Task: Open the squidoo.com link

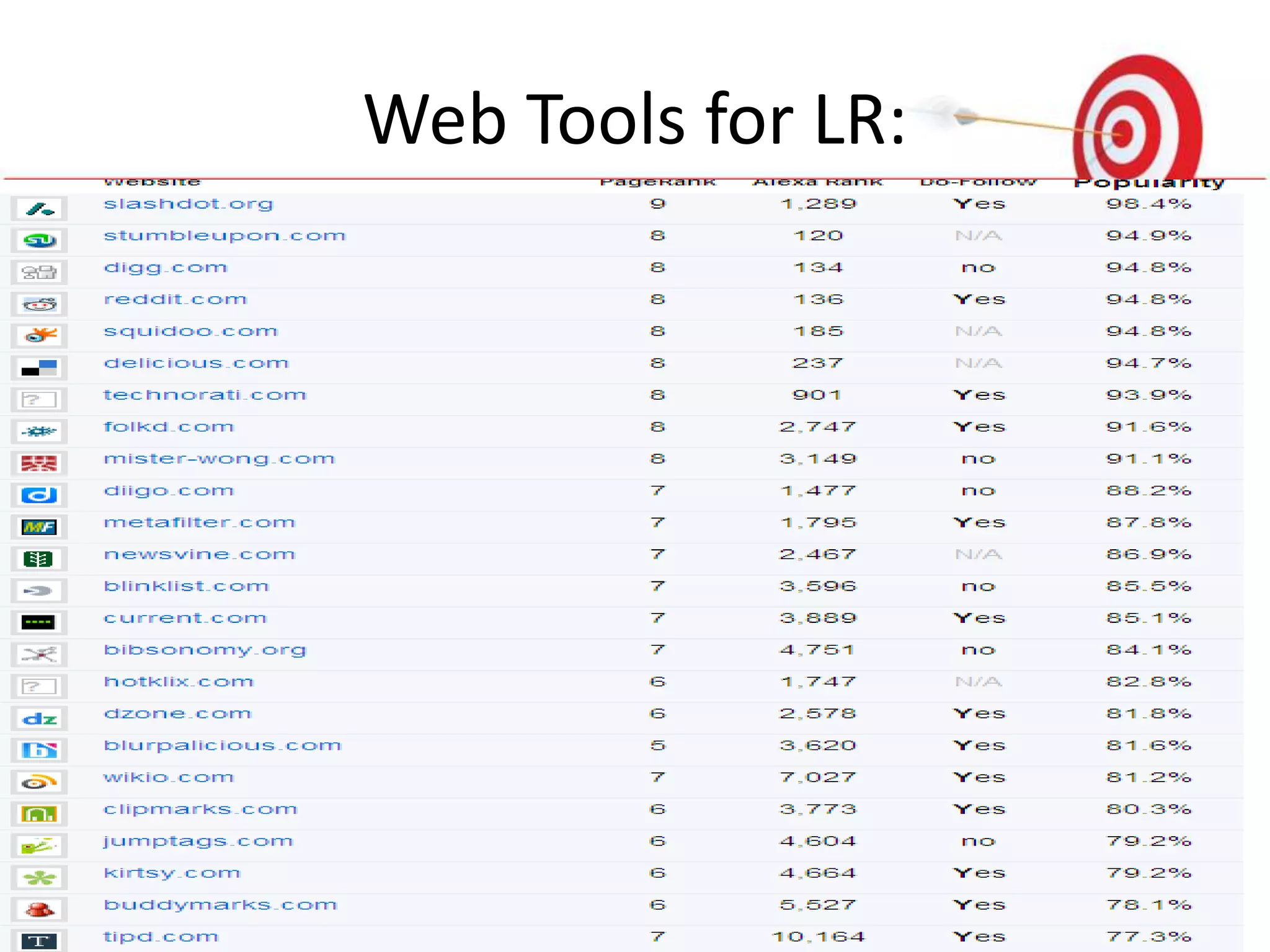Action: (190, 332)
